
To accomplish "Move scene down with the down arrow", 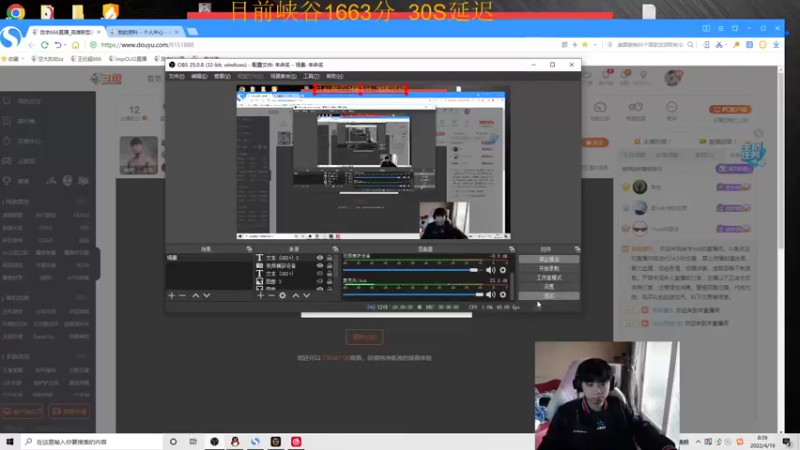I will (x=207, y=295).
